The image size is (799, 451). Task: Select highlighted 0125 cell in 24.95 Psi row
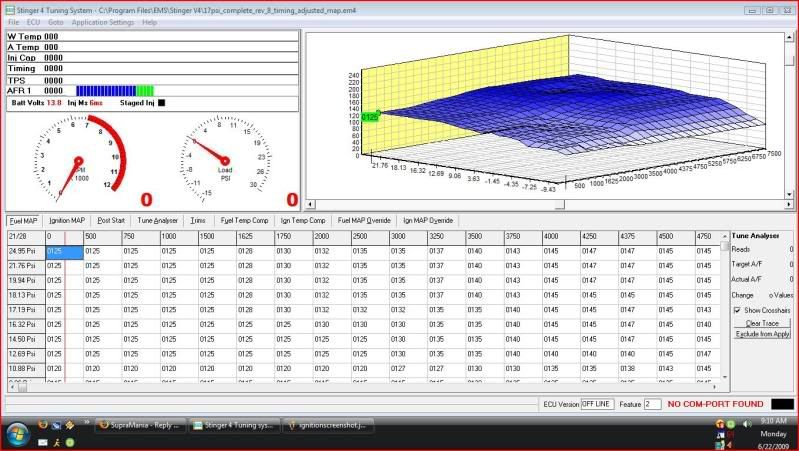(x=64, y=251)
